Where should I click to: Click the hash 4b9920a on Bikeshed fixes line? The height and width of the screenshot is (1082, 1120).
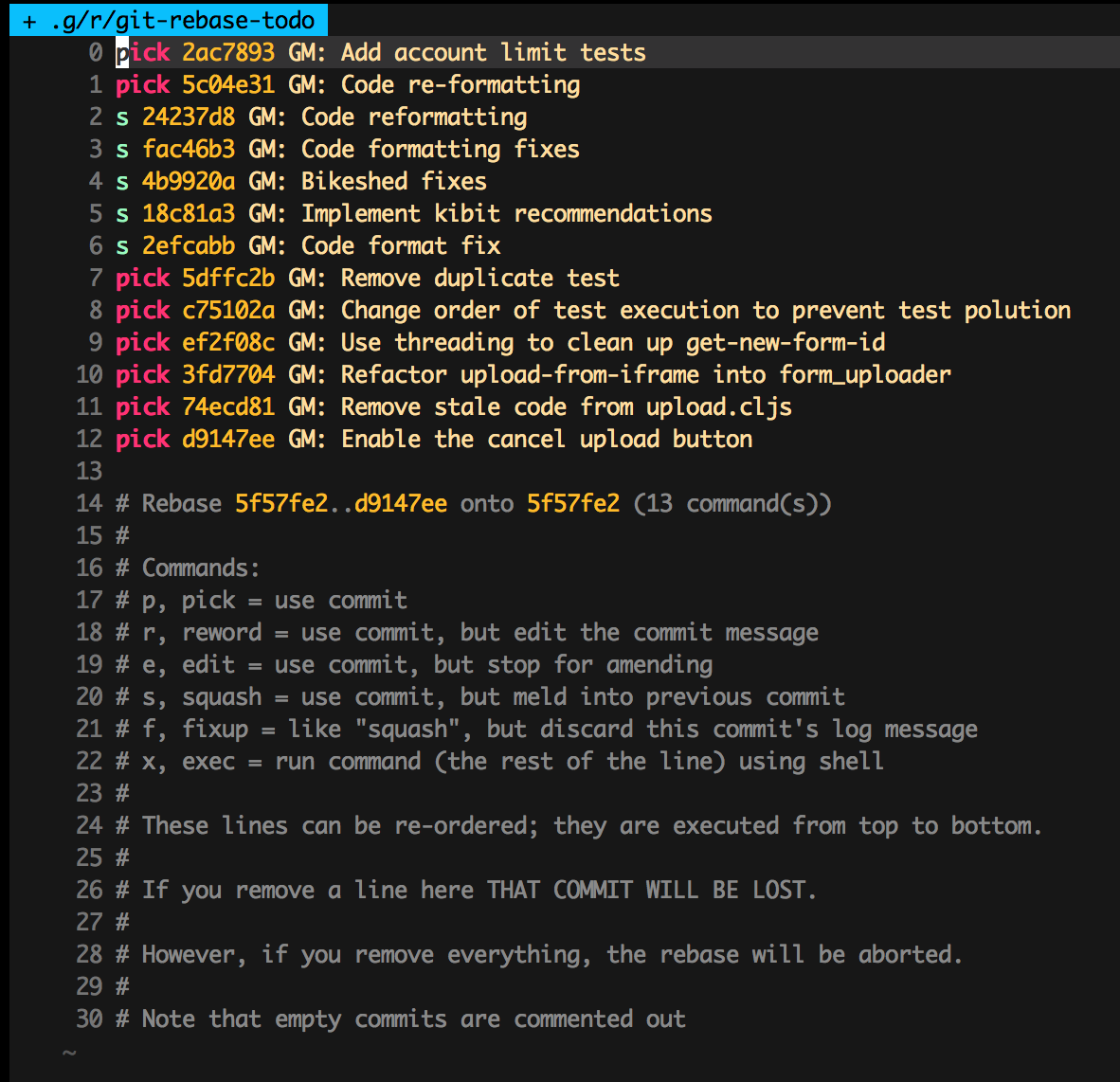[x=189, y=181]
